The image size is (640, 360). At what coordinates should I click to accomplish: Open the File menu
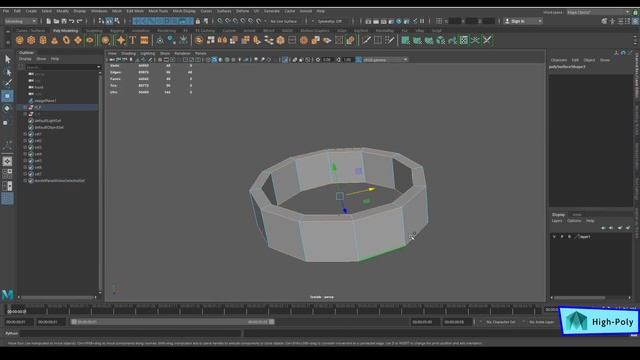(6, 11)
